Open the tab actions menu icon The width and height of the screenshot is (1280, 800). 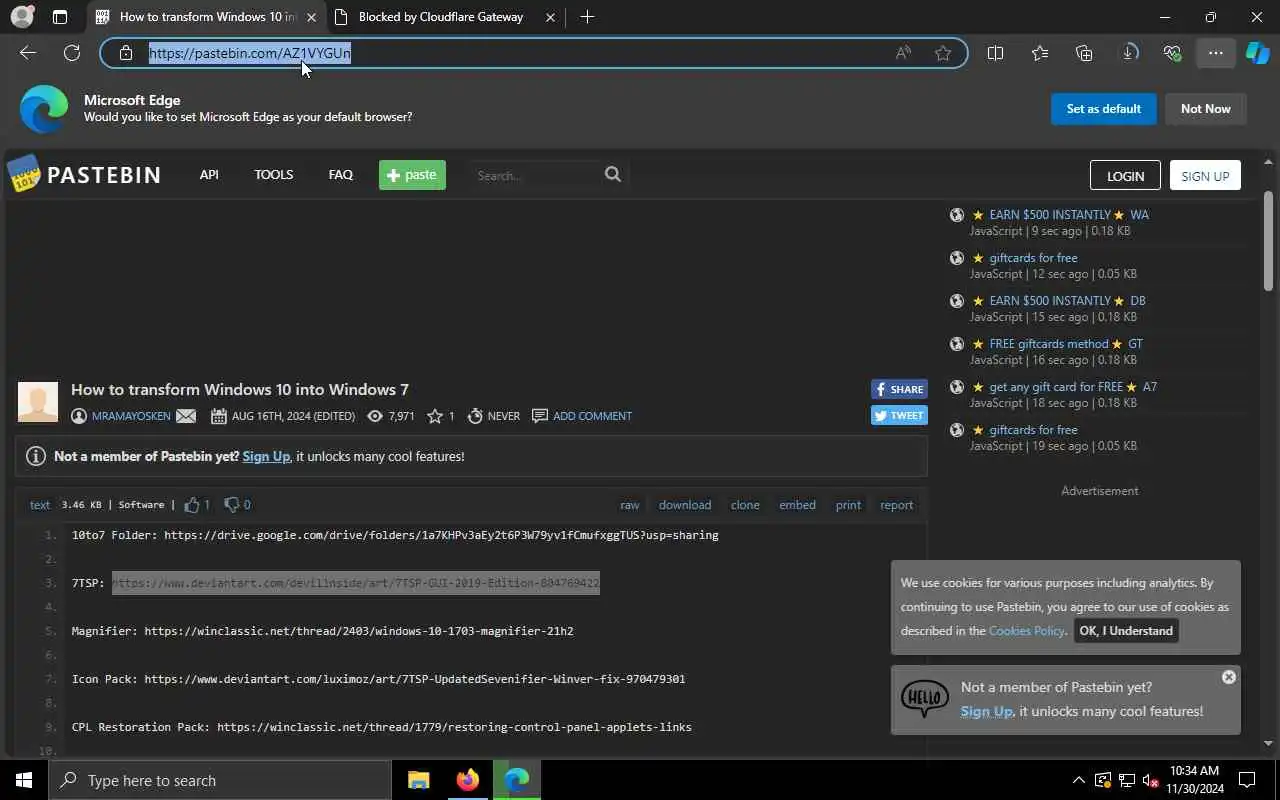point(60,17)
